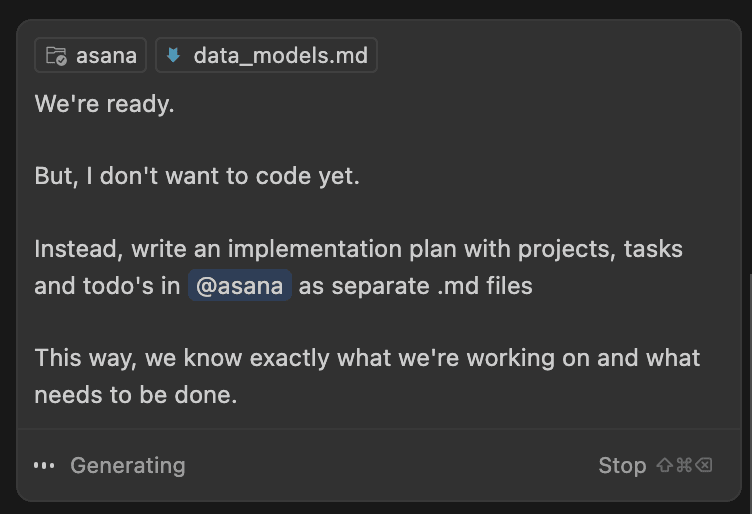Place cursor in the "We're ready." line

[x=104, y=104]
